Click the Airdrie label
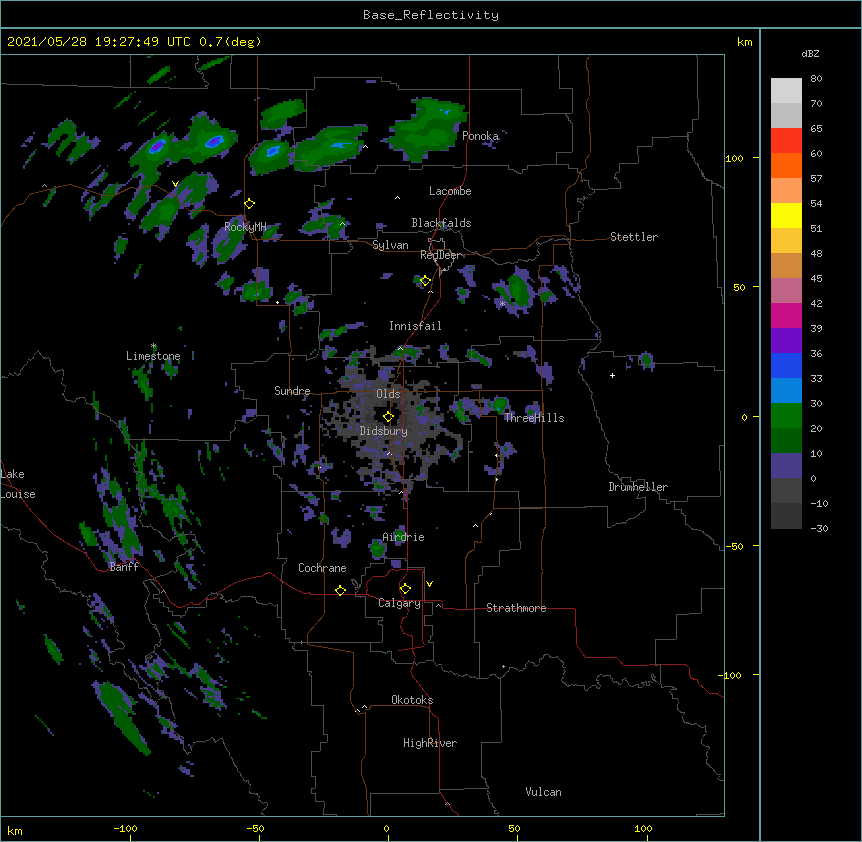The height and width of the screenshot is (842, 862). (x=404, y=537)
